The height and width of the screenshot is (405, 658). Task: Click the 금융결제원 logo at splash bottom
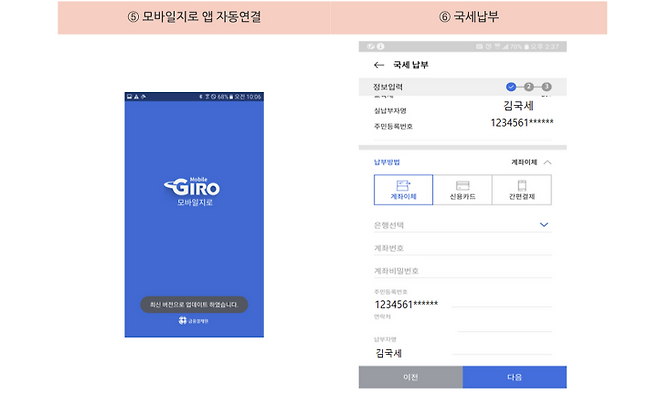(194, 321)
